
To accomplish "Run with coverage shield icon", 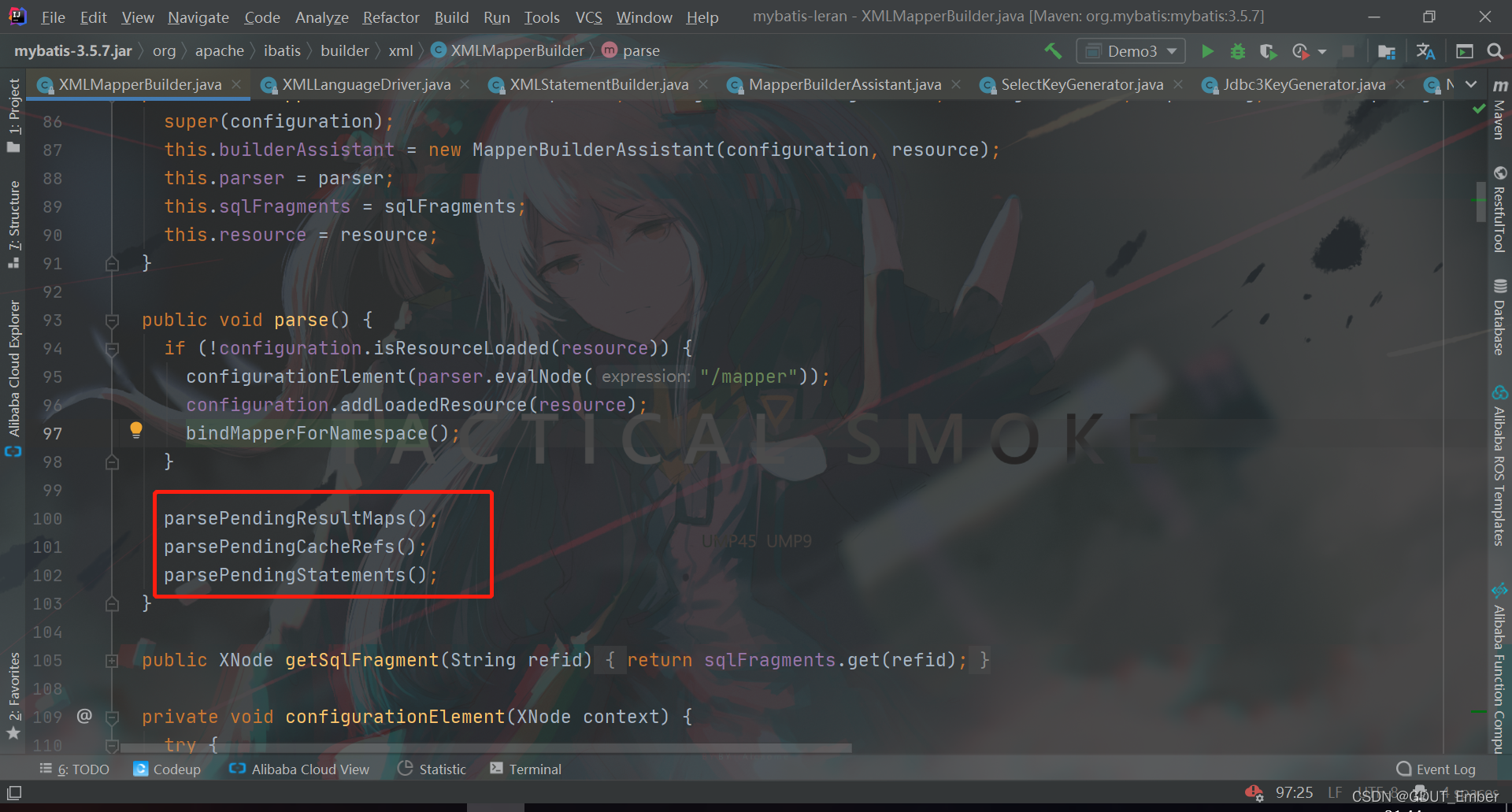I will click(x=1268, y=51).
